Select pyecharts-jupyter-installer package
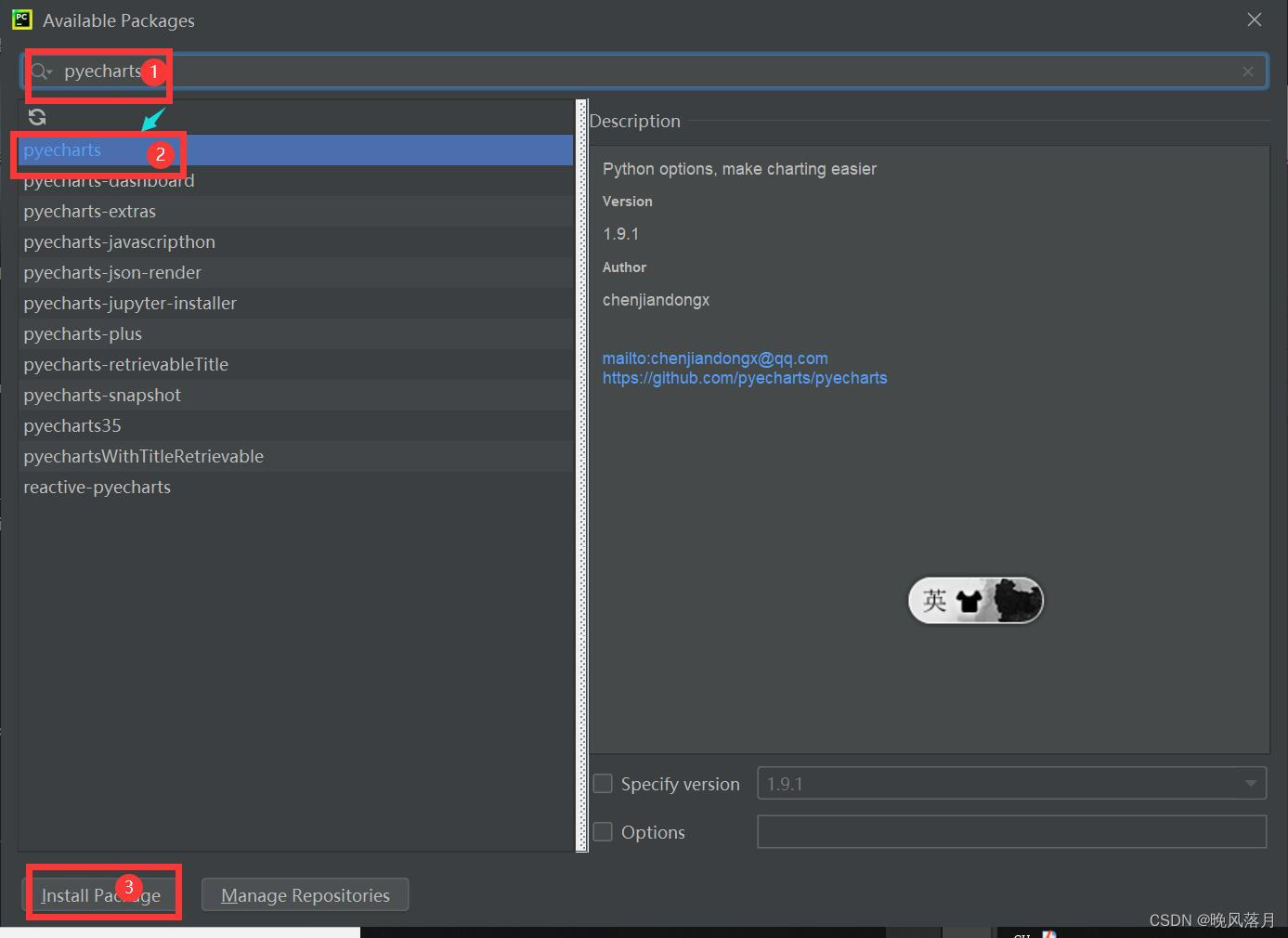This screenshot has width=1288, height=938. pyautogui.click(x=295, y=304)
